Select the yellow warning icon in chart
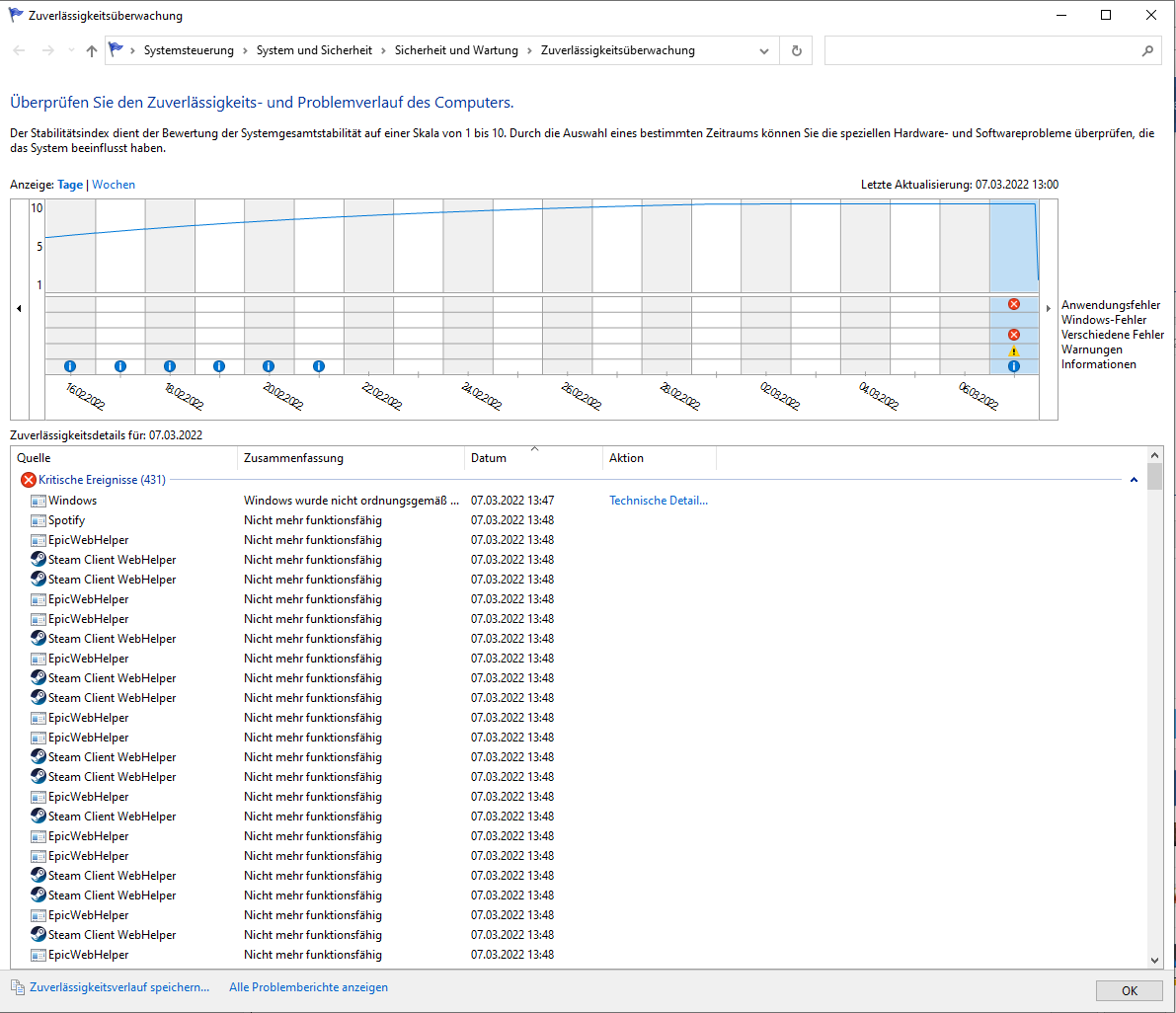The image size is (1176, 1013). (1014, 351)
